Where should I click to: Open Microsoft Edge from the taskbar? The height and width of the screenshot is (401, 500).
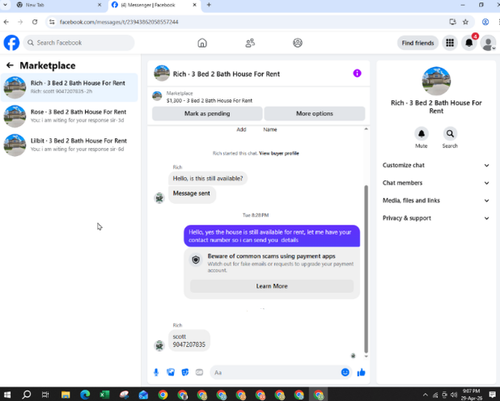click(x=85, y=395)
